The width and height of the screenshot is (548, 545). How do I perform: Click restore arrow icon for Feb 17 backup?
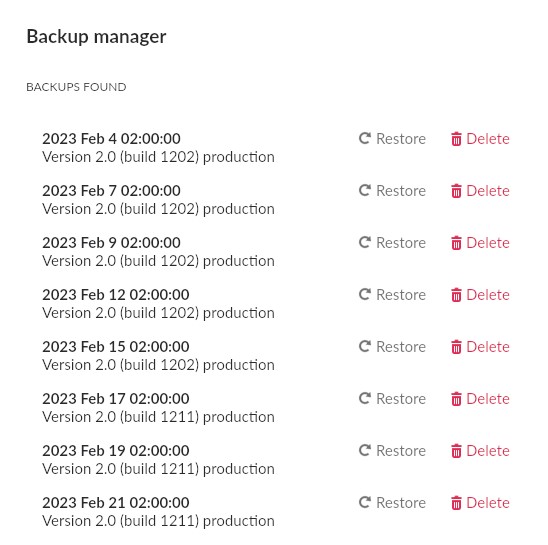[x=365, y=398]
